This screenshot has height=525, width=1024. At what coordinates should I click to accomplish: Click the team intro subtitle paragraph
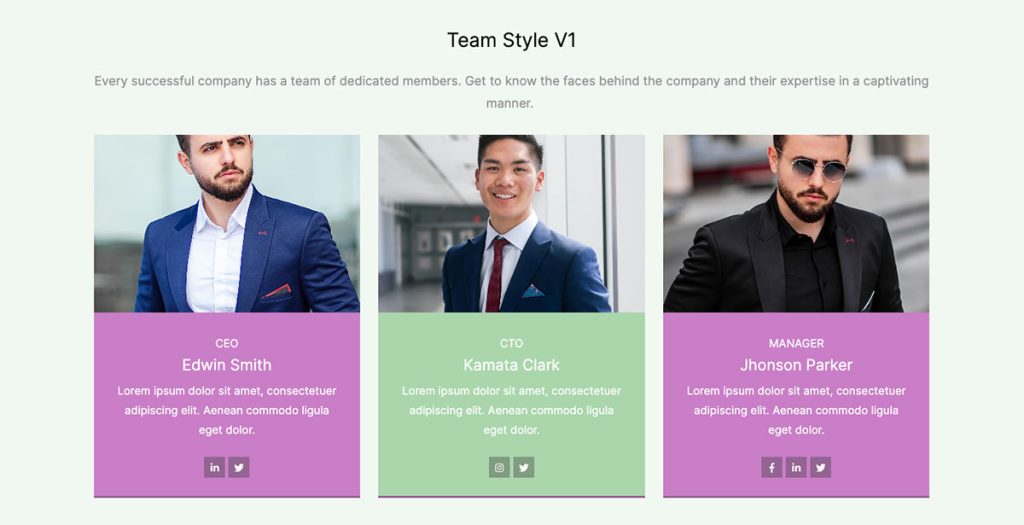[511, 92]
